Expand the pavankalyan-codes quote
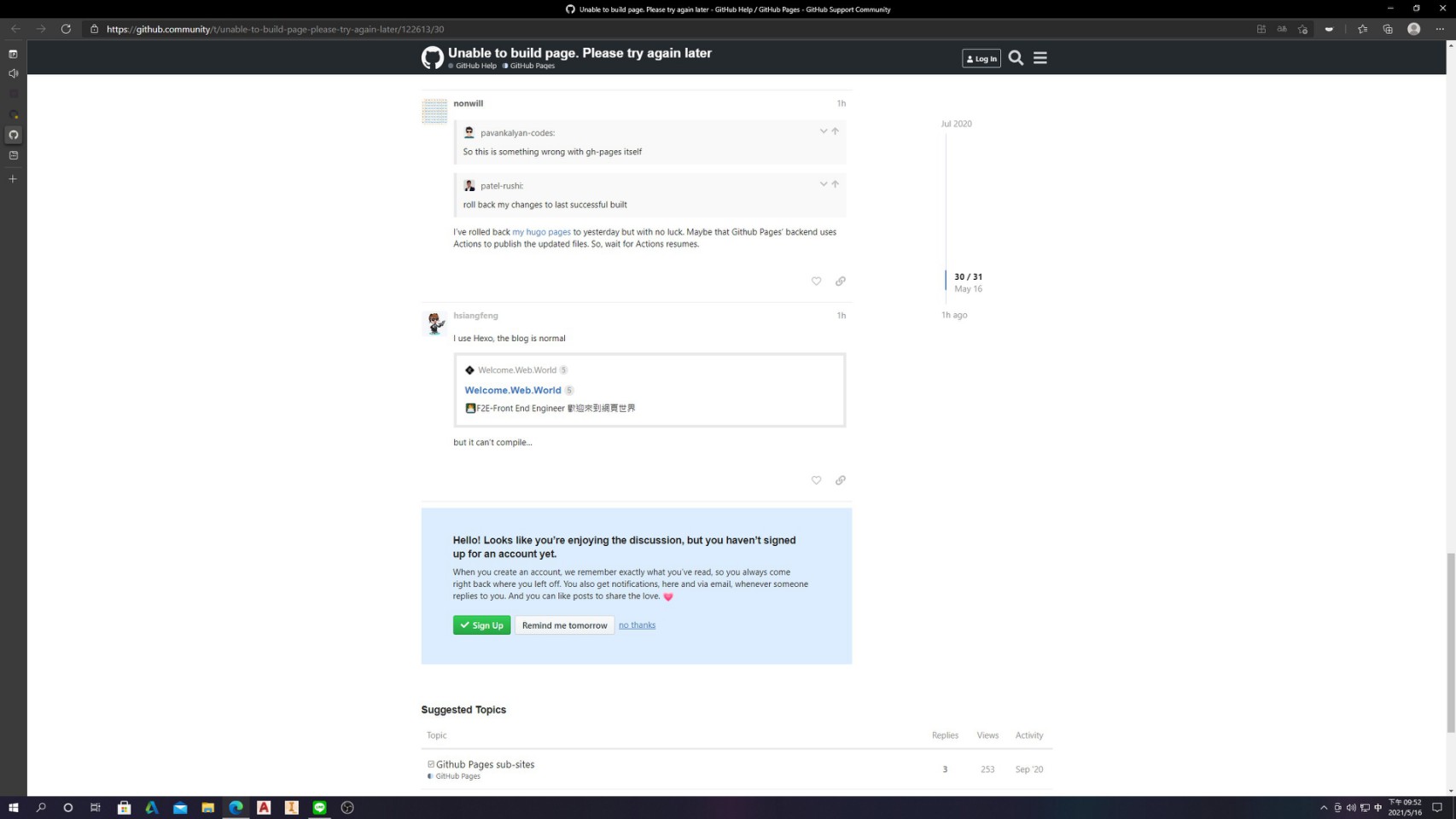 (824, 131)
